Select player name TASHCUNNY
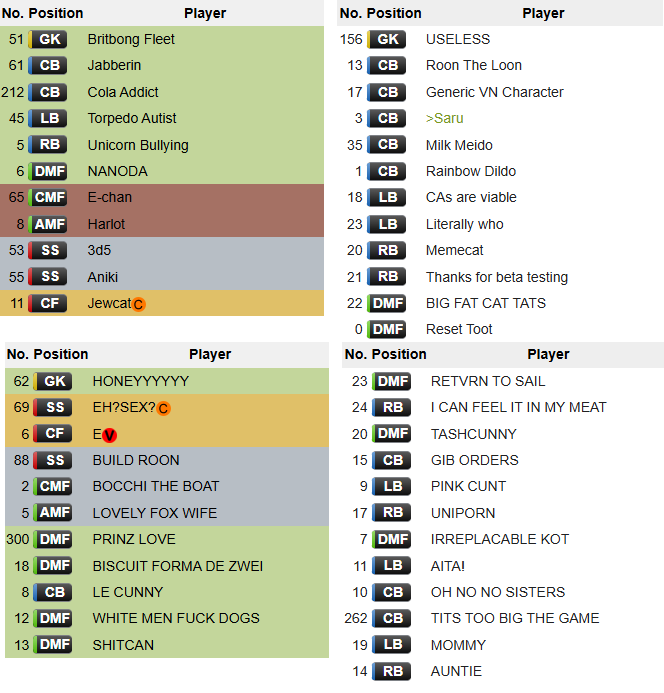Viewport: 664px width, 693px height. [x=473, y=434]
